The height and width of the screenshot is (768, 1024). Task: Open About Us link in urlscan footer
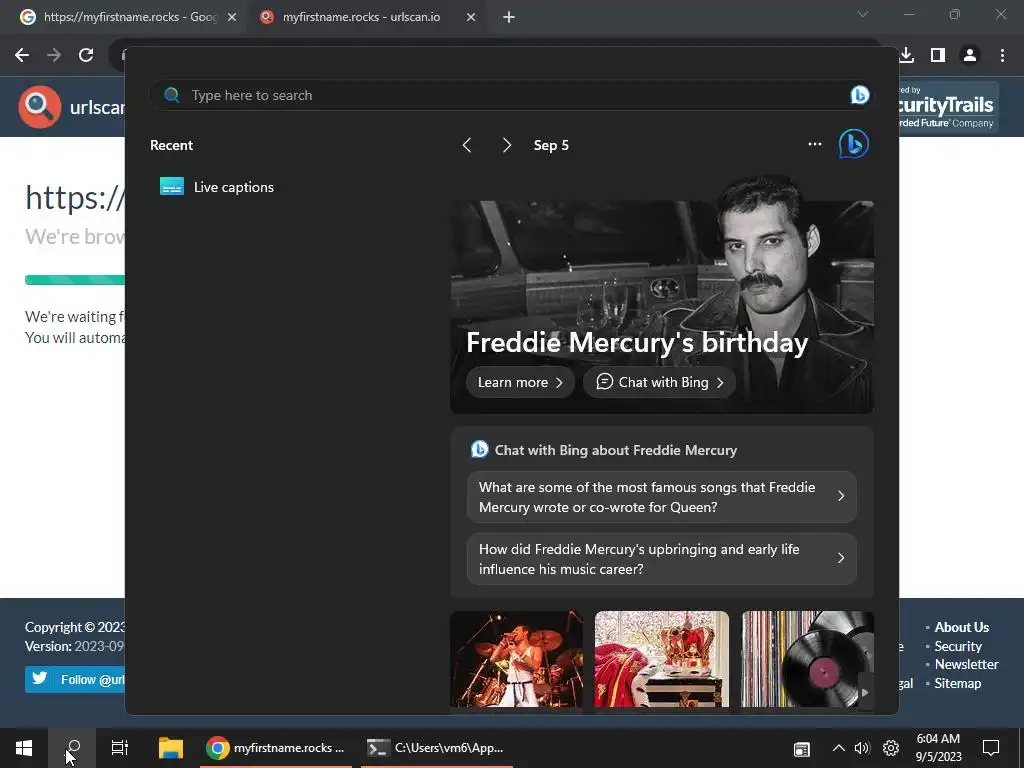coord(961,627)
